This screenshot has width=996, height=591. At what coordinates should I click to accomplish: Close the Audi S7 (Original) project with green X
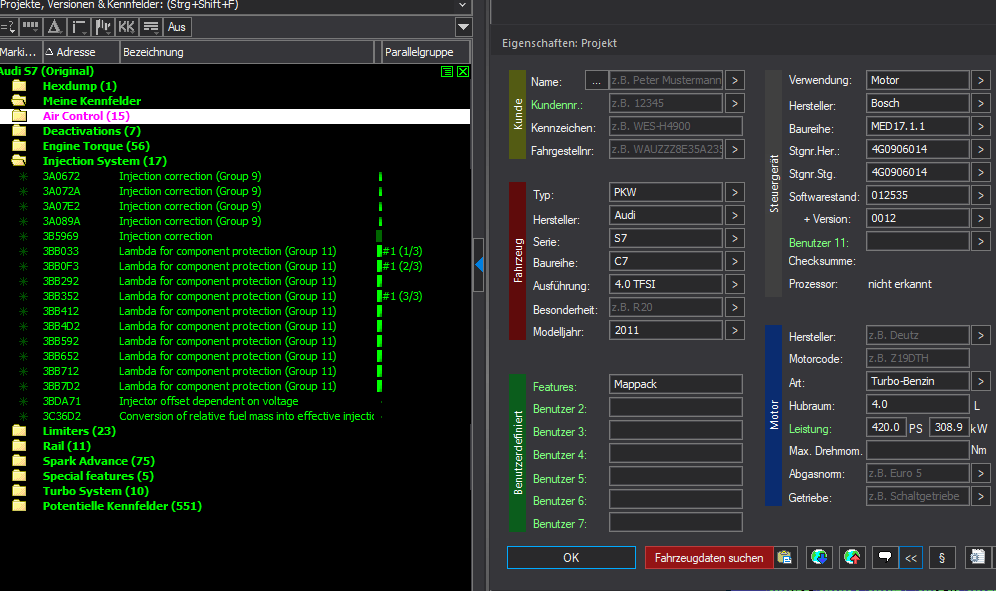(x=463, y=72)
